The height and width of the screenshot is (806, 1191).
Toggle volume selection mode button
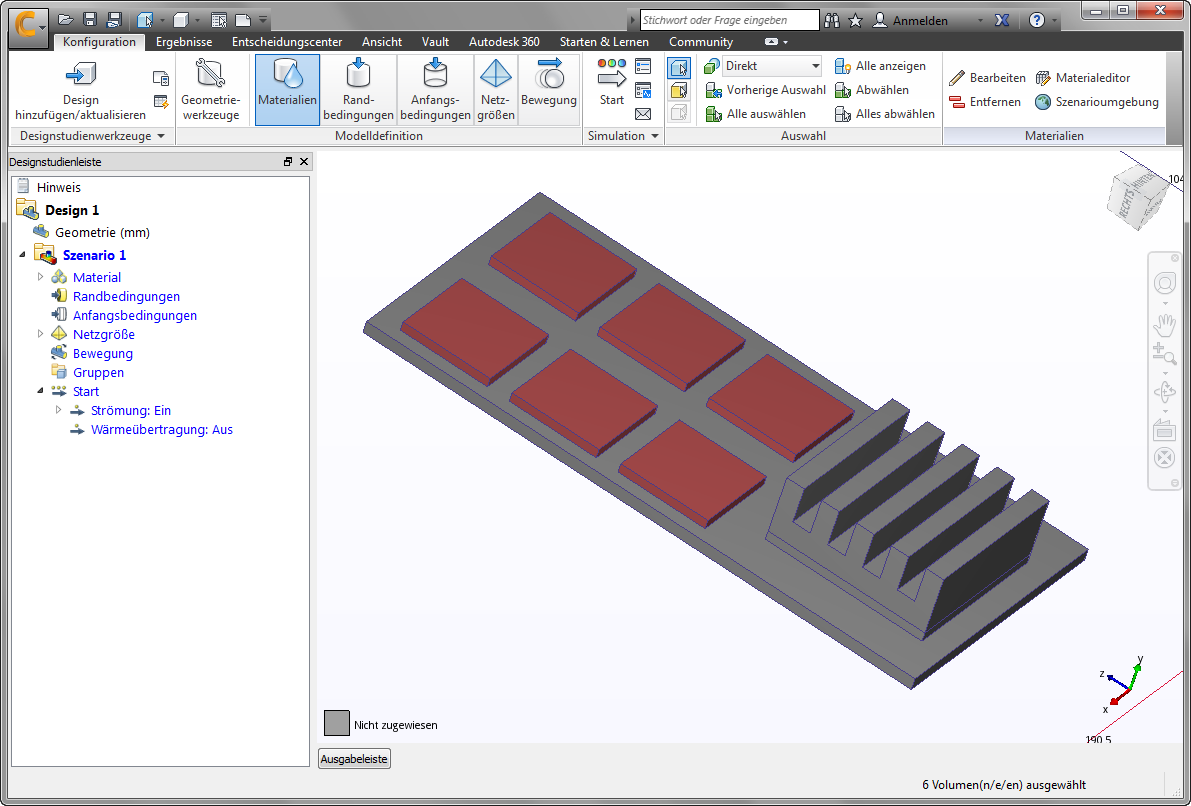pos(678,68)
